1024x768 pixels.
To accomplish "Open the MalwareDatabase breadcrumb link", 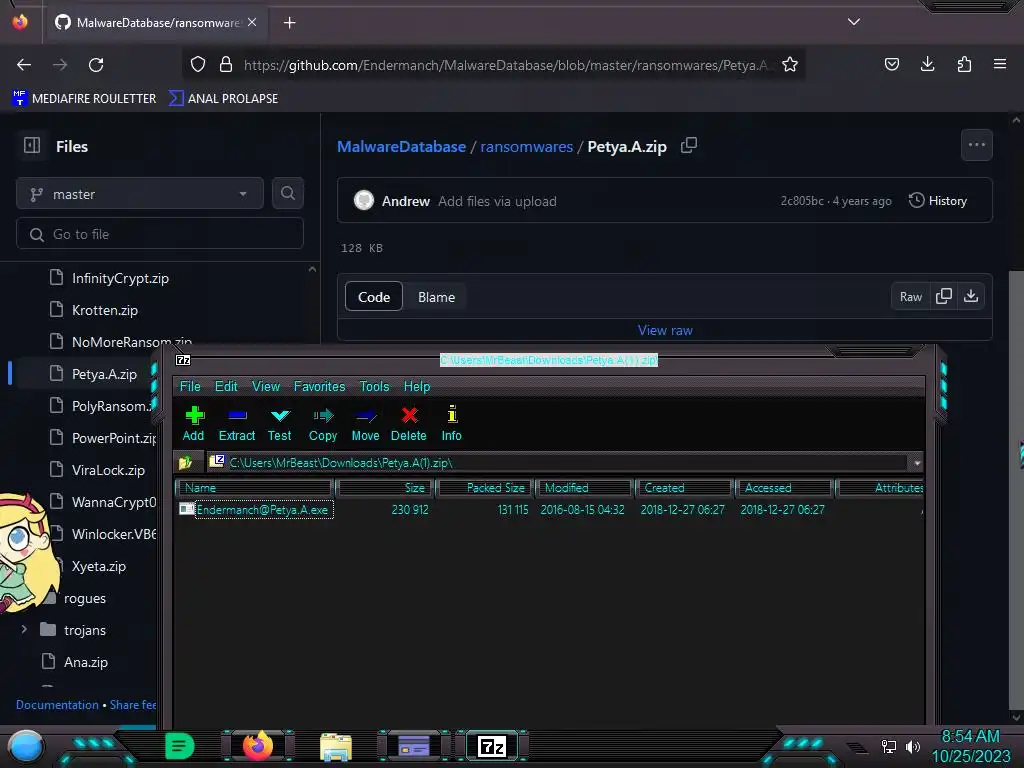I will (x=401, y=146).
